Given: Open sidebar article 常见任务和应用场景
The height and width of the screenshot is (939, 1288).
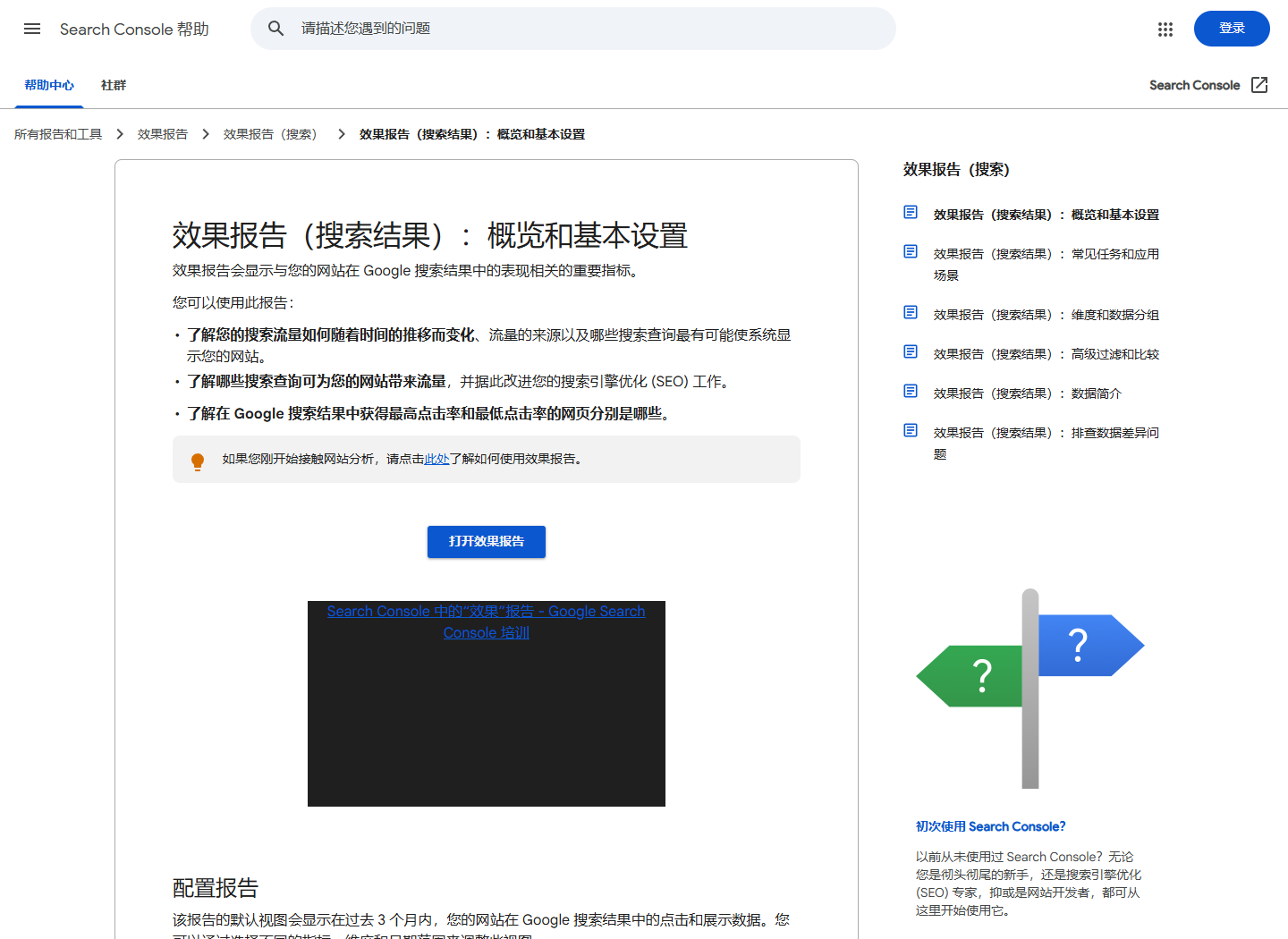Looking at the screenshot, I should pos(1046,265).
